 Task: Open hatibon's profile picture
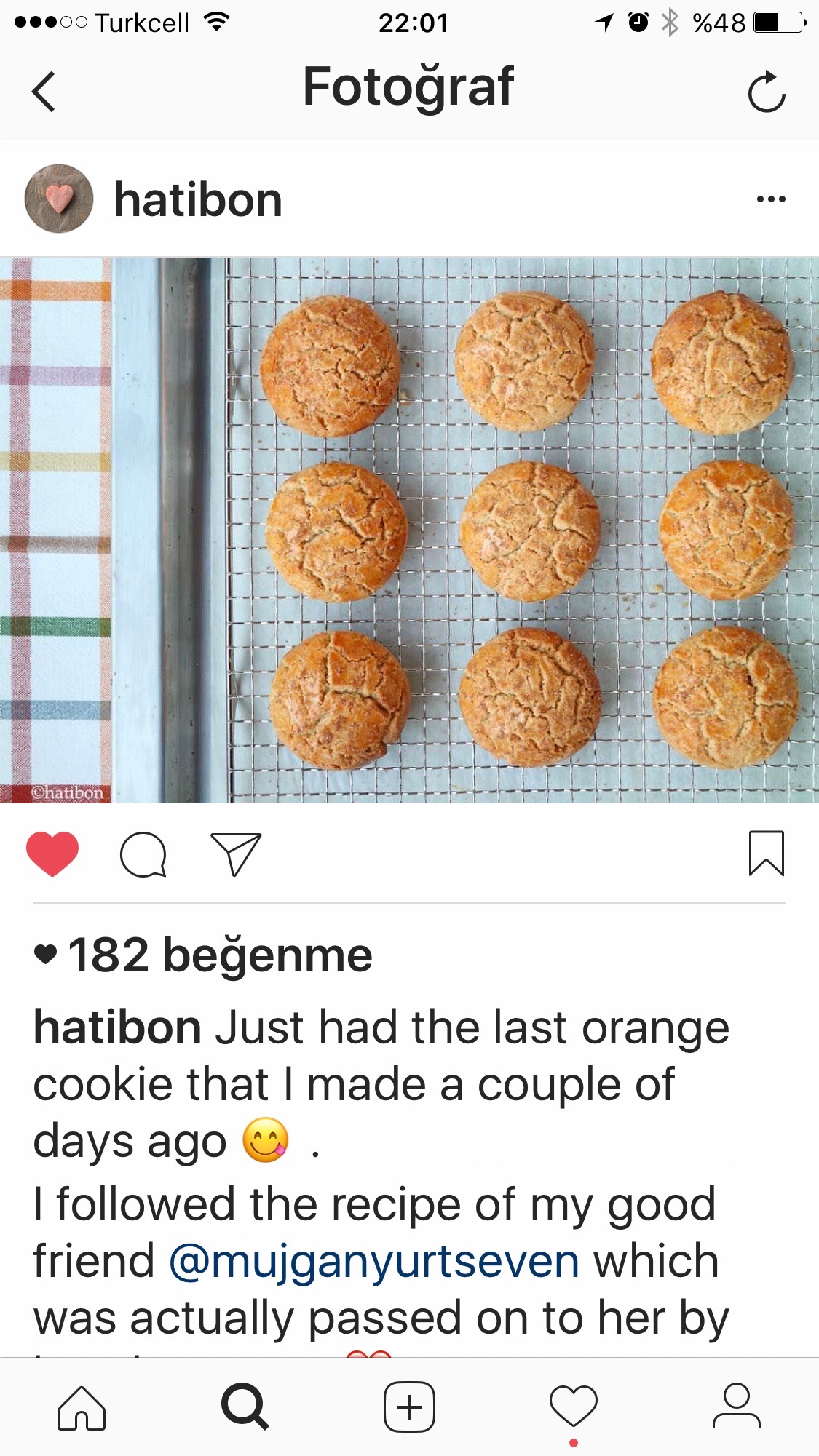coord(59,199)
